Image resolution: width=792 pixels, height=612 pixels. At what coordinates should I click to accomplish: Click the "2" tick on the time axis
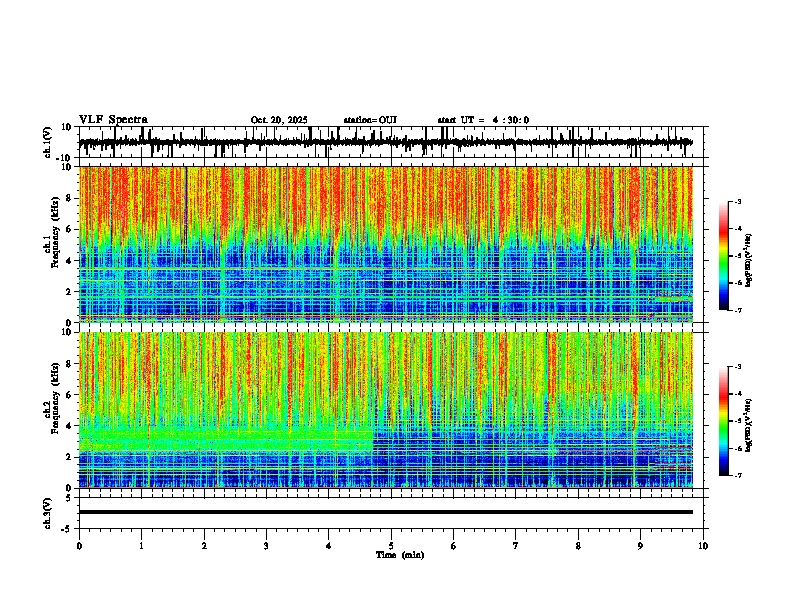point(204,546)
